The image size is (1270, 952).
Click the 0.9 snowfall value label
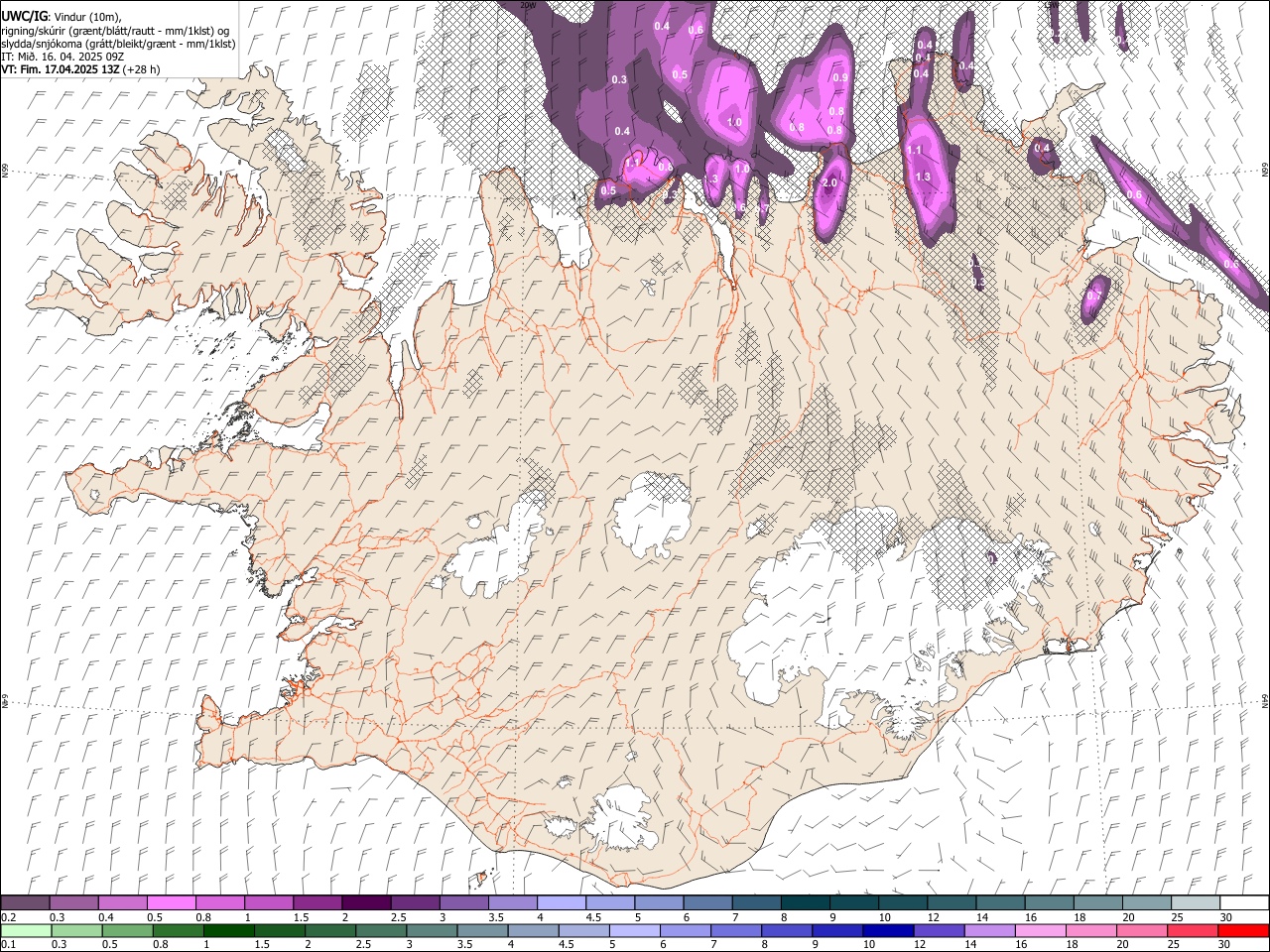pos(840,77)
